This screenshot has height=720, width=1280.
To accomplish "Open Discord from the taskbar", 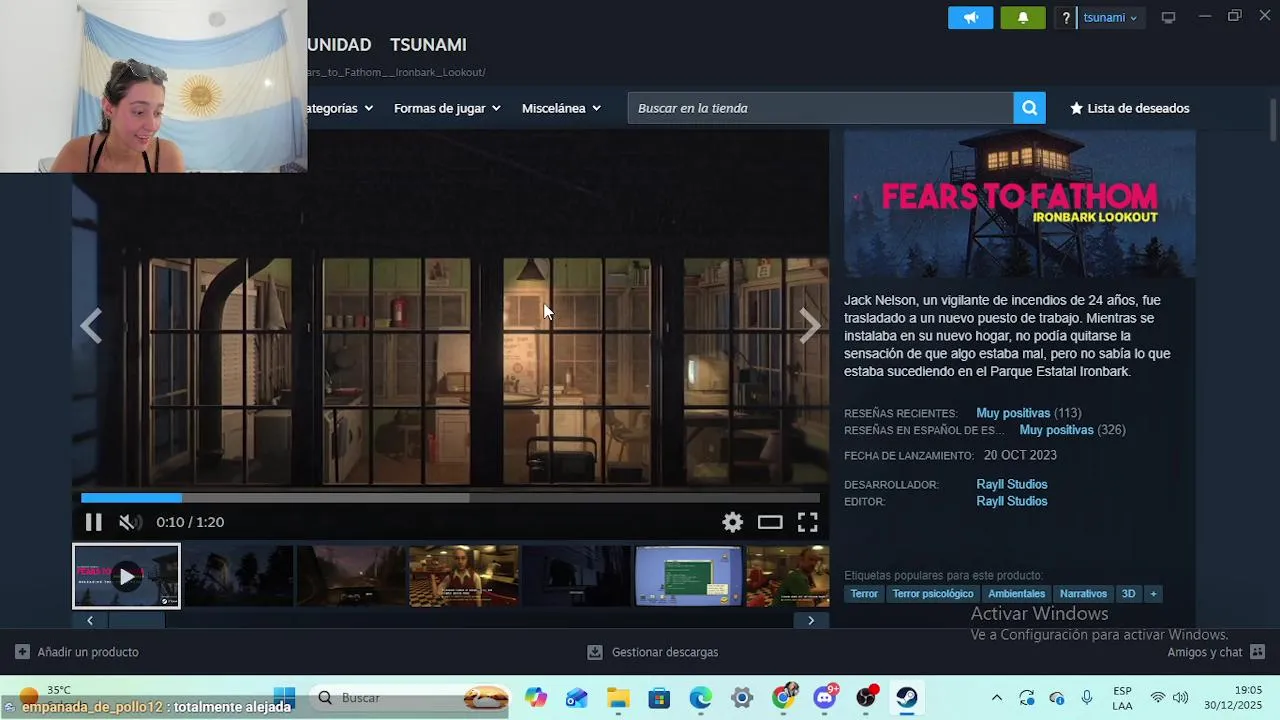I will point(825,697).
